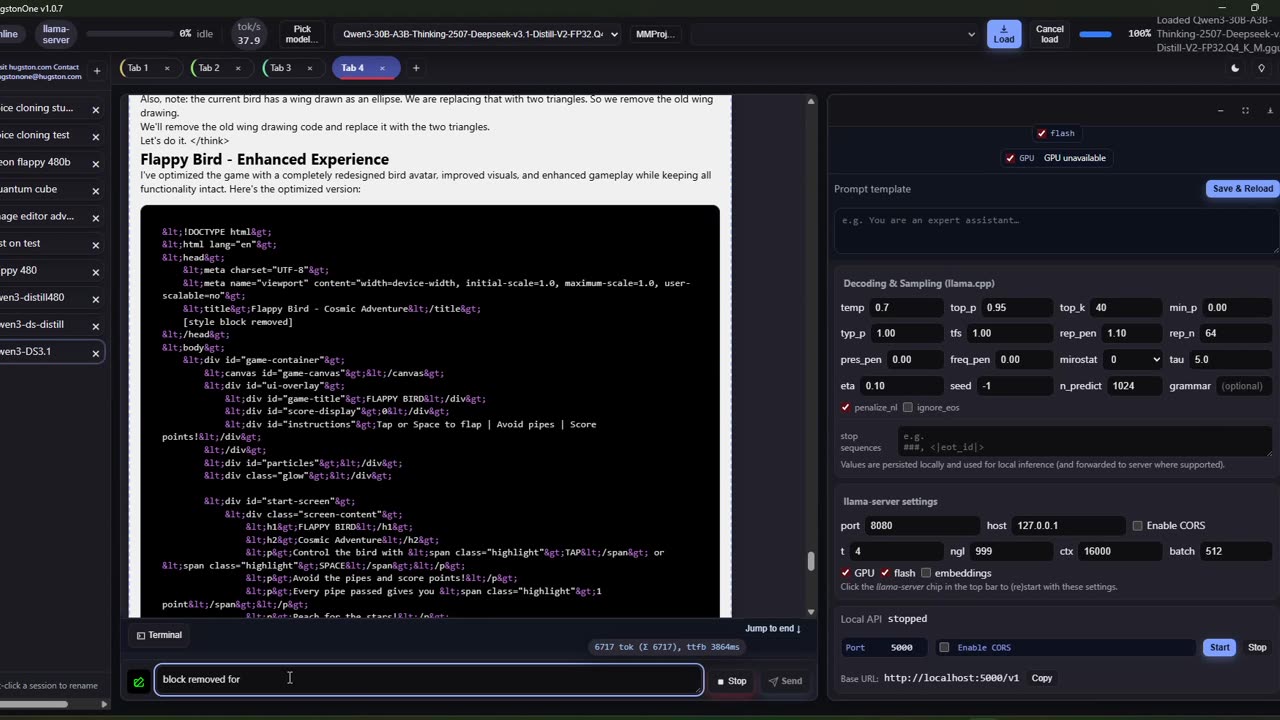
Task: Click the 100% load progress bar
Action: [1095, 34]
